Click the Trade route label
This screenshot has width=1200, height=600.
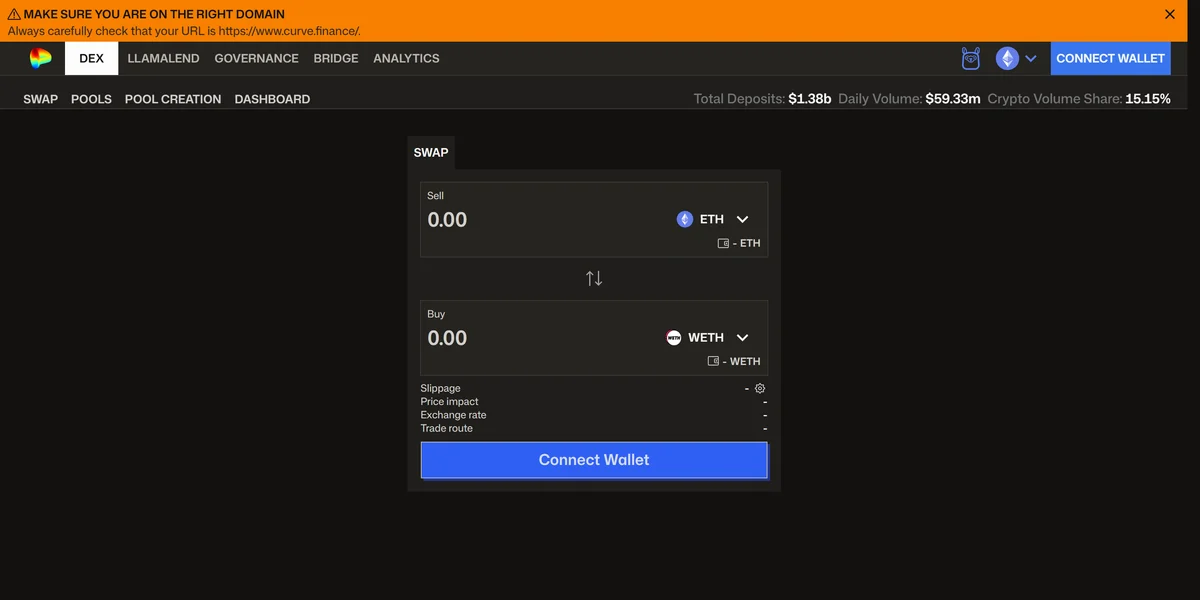coord(447,428)
